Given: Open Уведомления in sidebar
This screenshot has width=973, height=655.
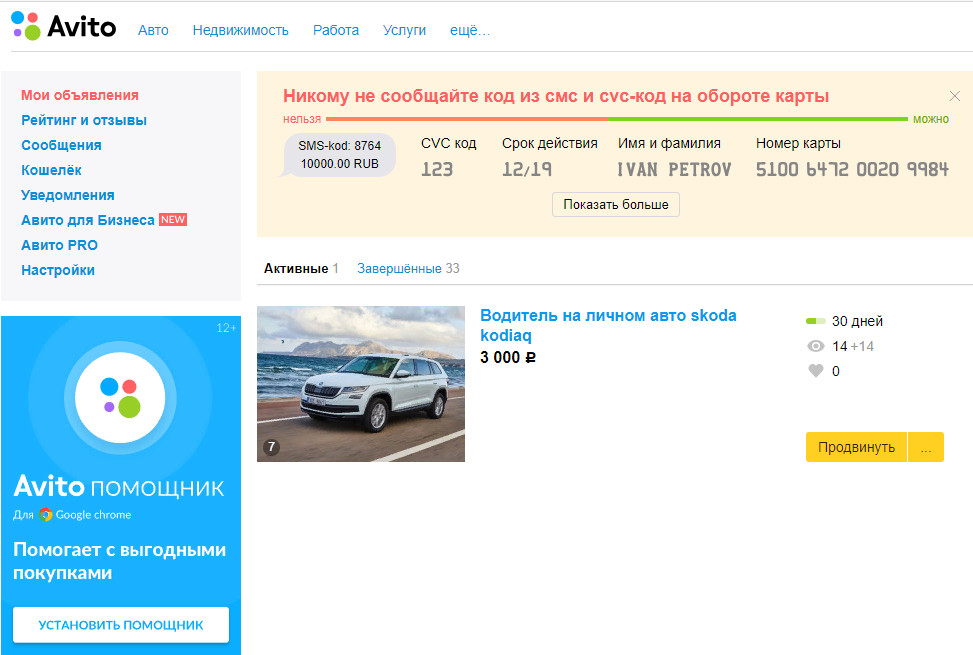Looking at the screenshot, I should [x=68, y=195].
